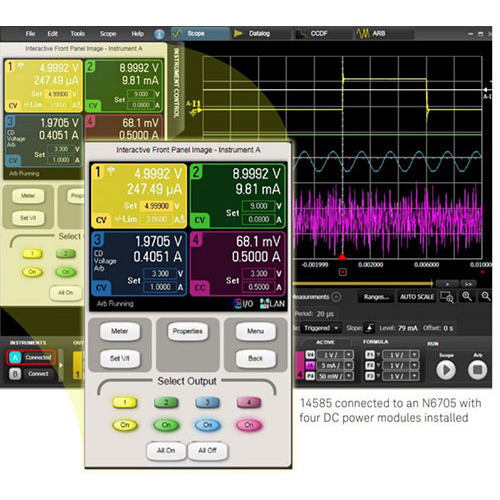Select the enlarged output 4 display showing 68.1 mV
The width and height of the screenshot is (500, 500).
point(238,263)
